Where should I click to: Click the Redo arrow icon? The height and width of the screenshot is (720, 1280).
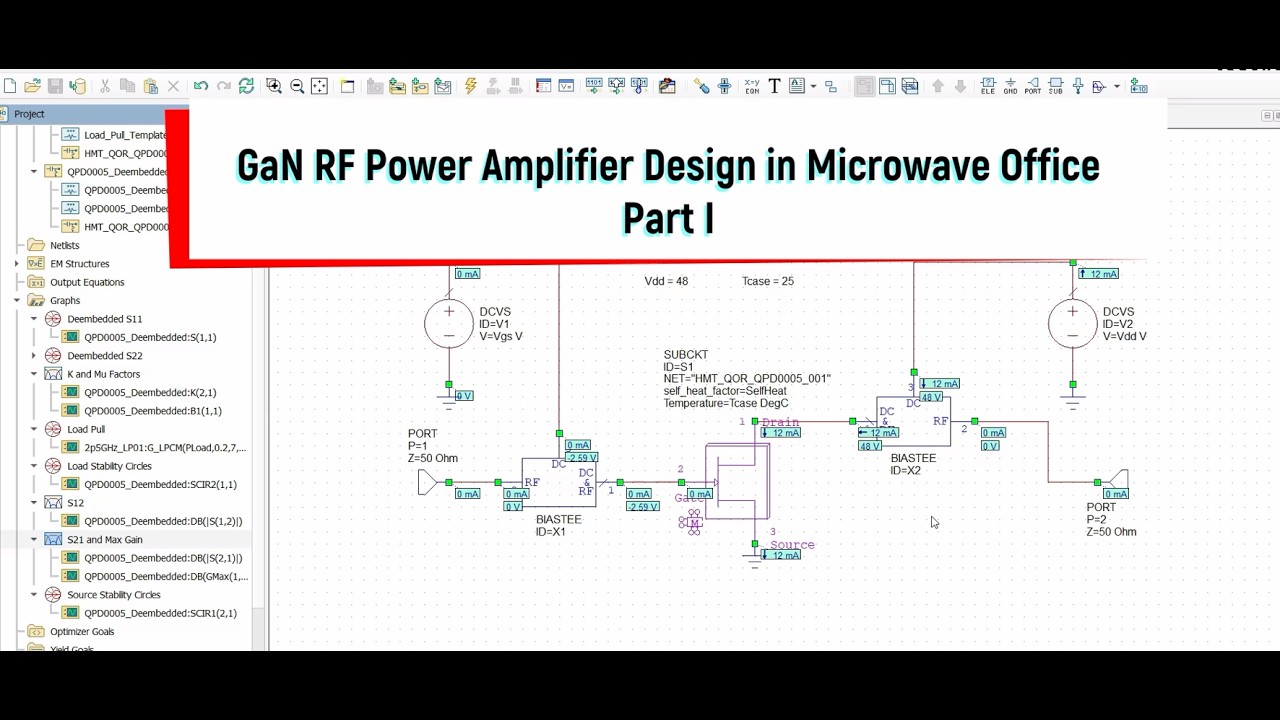coord(224,87)
